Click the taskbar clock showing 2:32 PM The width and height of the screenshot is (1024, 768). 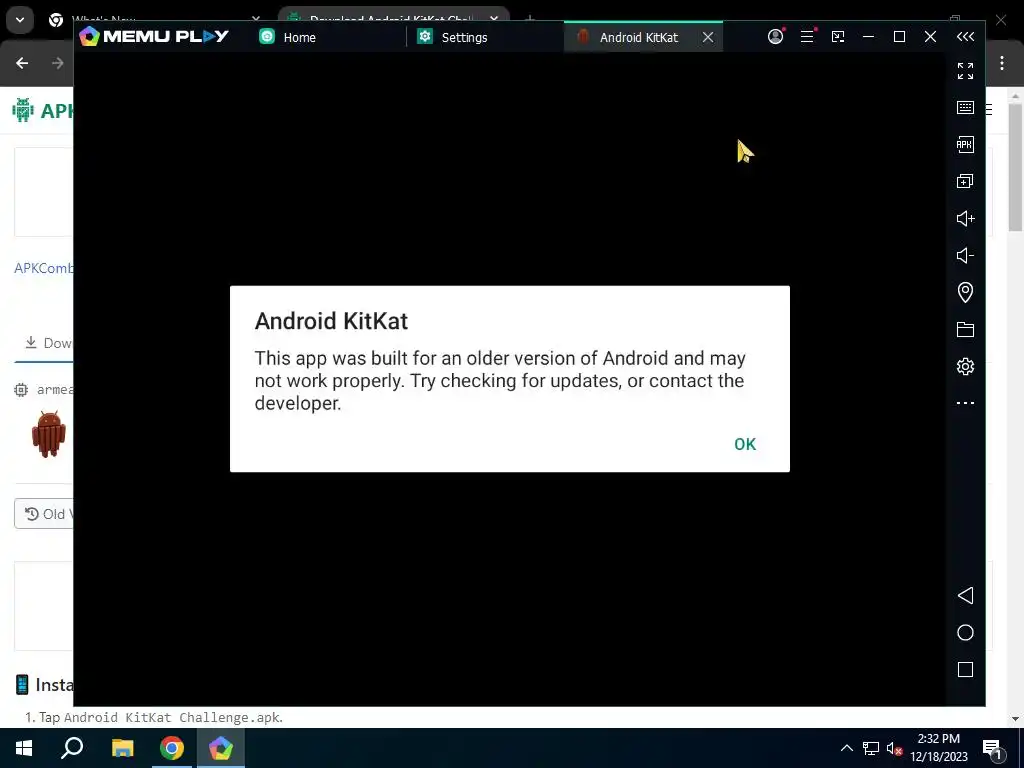[938, 748]
